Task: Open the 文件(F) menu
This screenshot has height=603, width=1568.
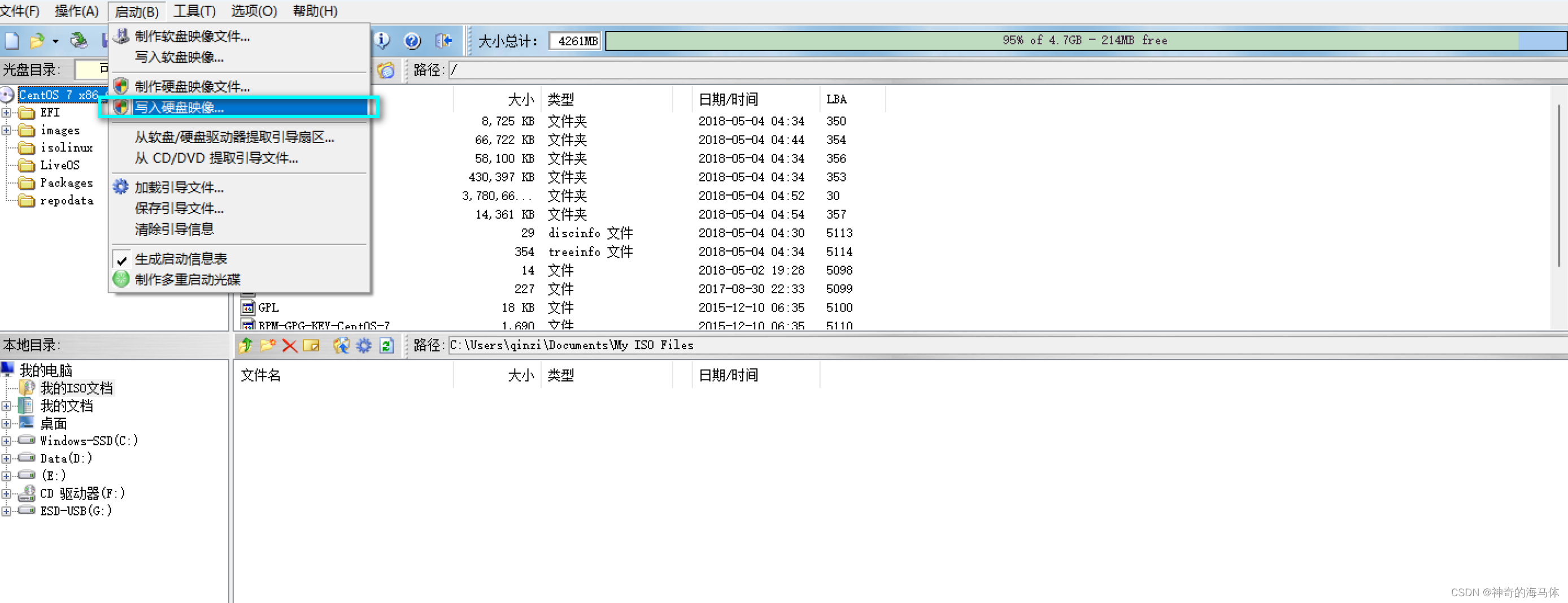Action: pos(20,11)
